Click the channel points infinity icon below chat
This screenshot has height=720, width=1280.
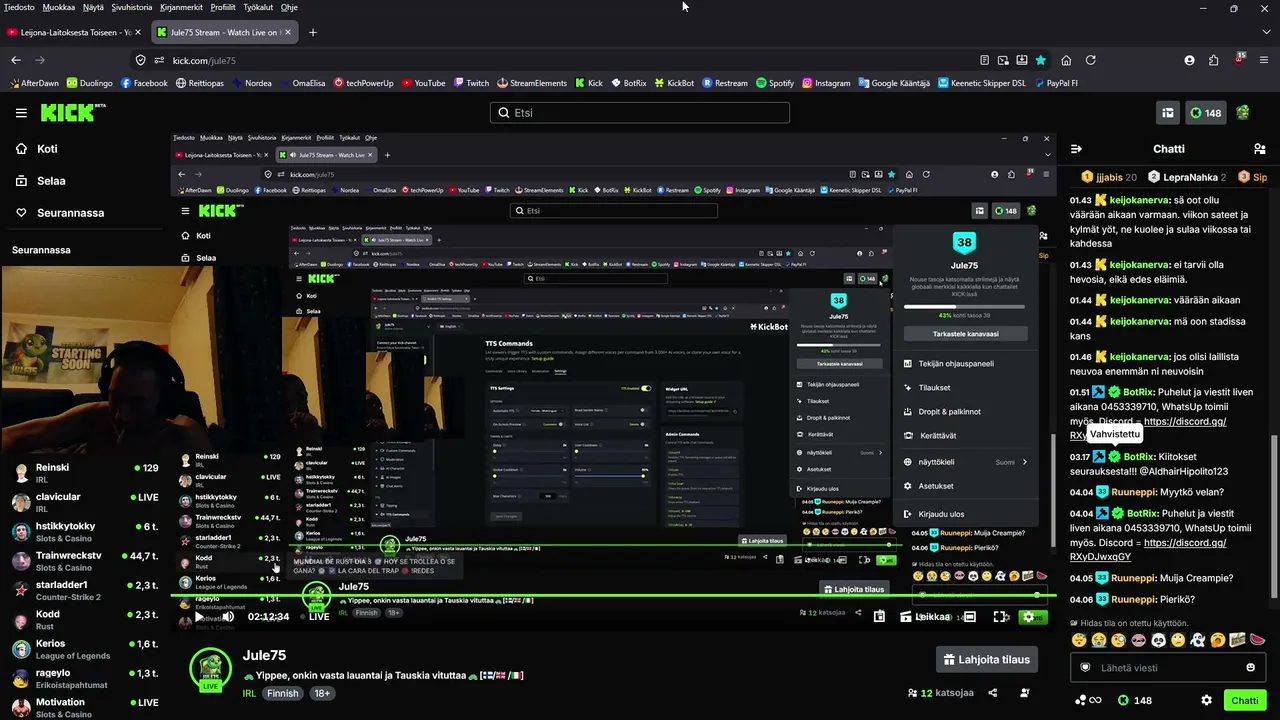[1088, 700]
